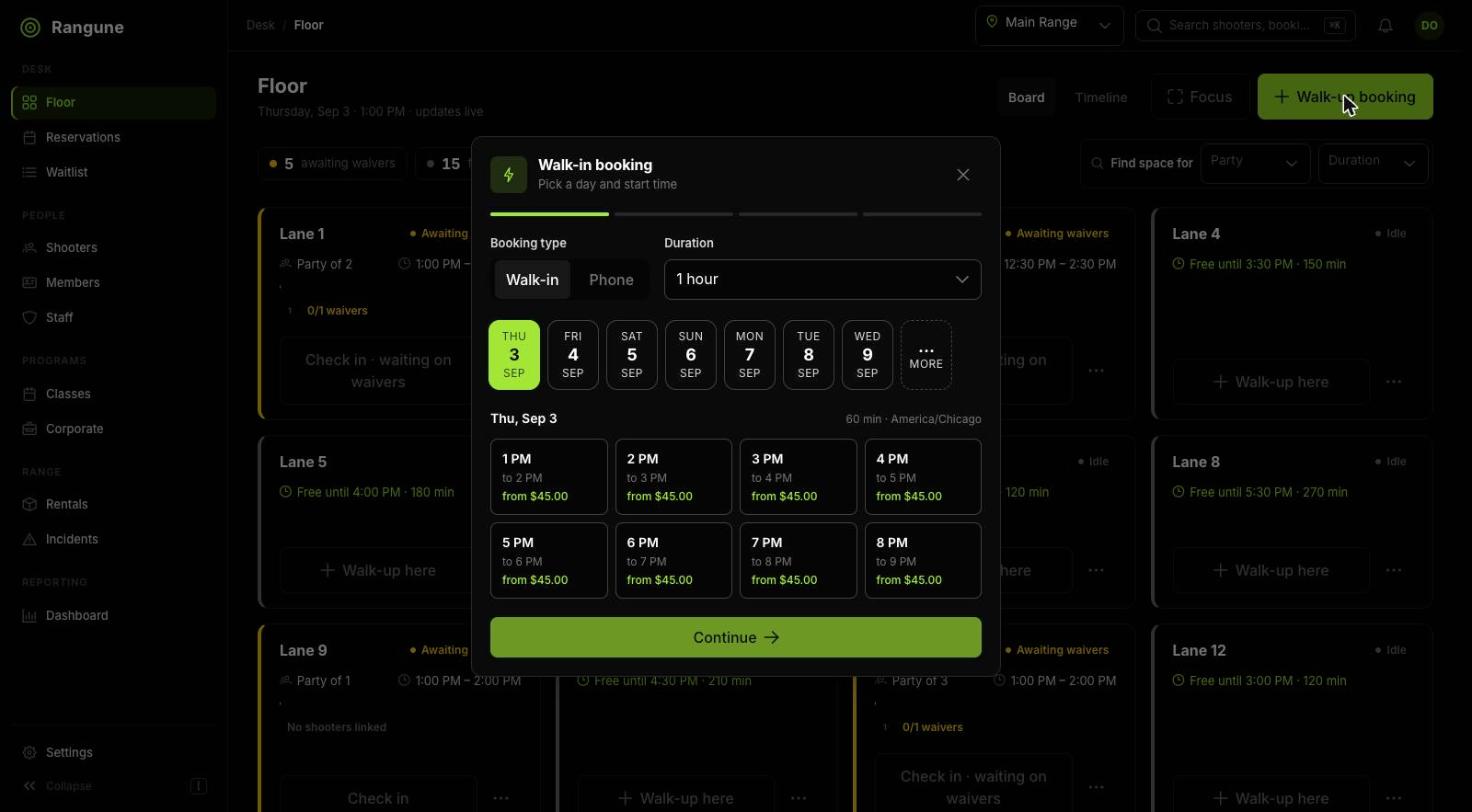Screen dimensions: 1472x812
Task: Click Continue button in dialog
Action: (736, 638)
